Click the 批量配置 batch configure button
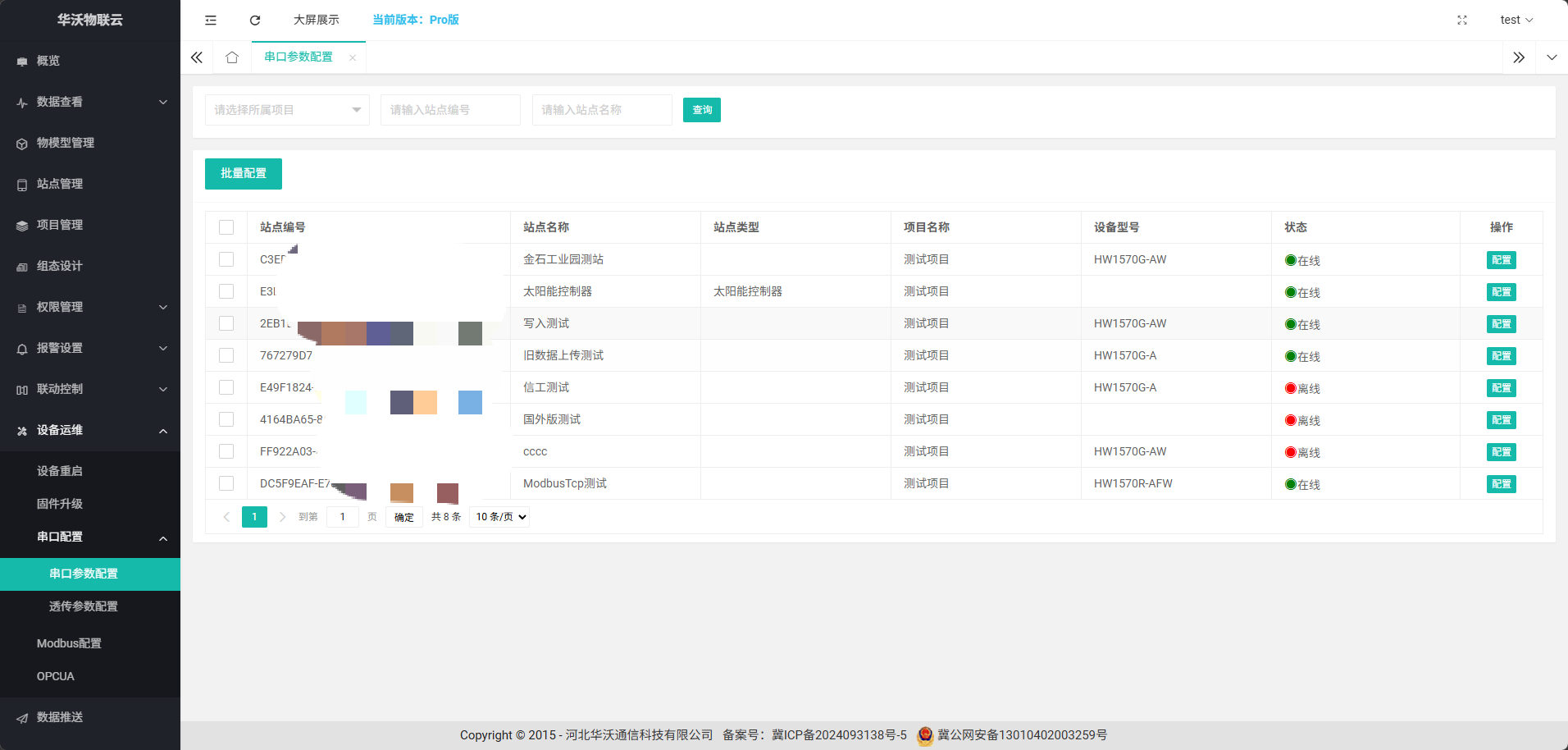 (x=243, y=173)
